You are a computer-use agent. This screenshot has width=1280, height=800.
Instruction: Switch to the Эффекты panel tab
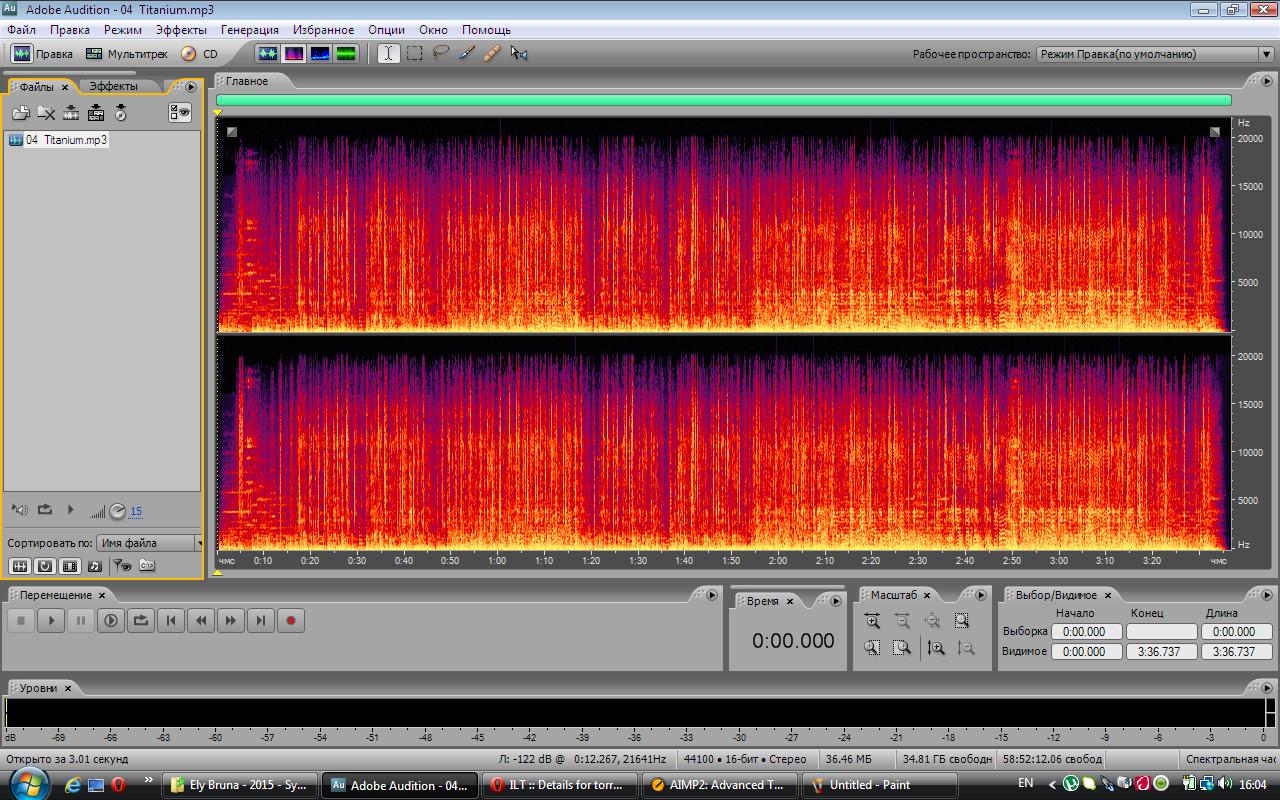point(113,87)
